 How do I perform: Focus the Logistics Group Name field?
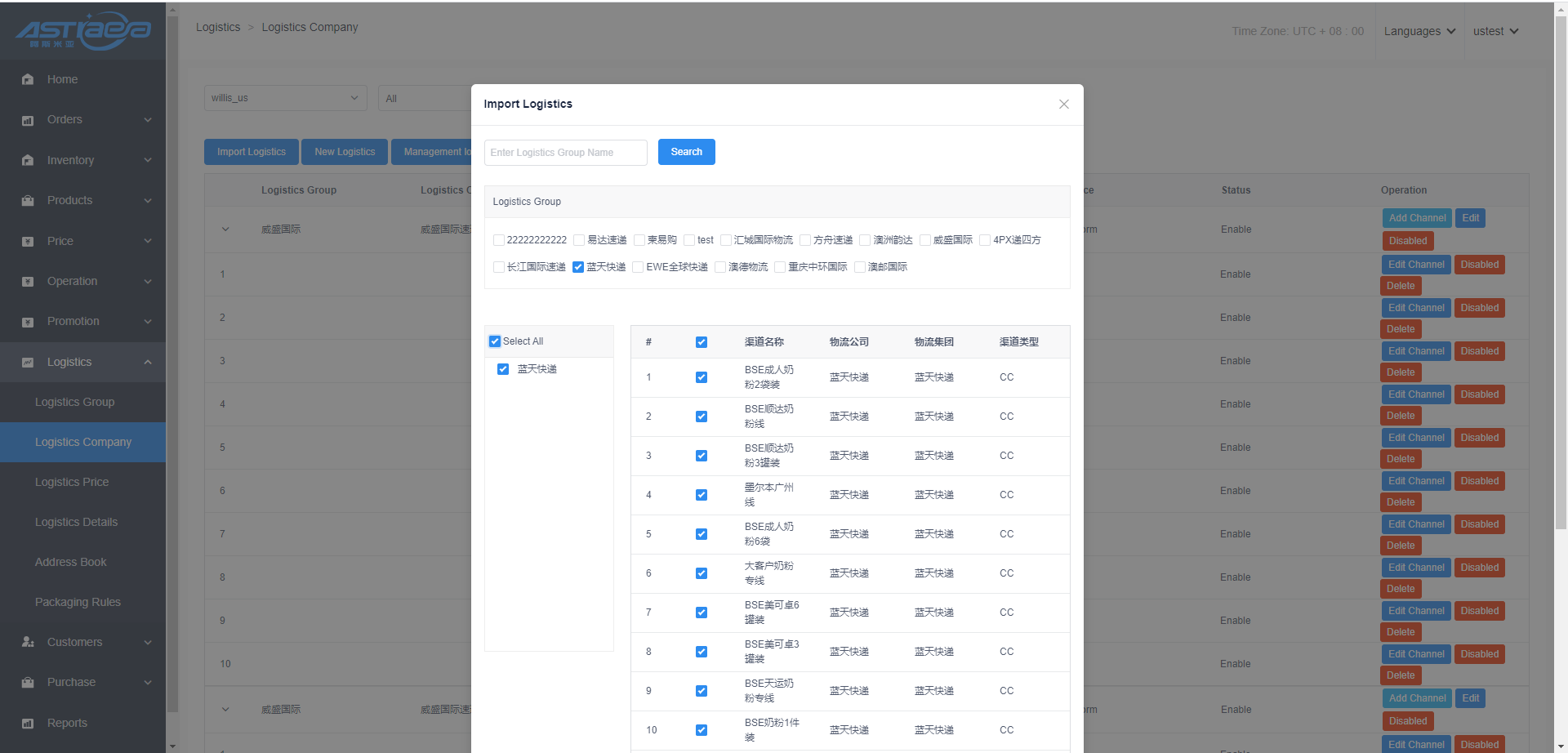[x=565, y=153]
